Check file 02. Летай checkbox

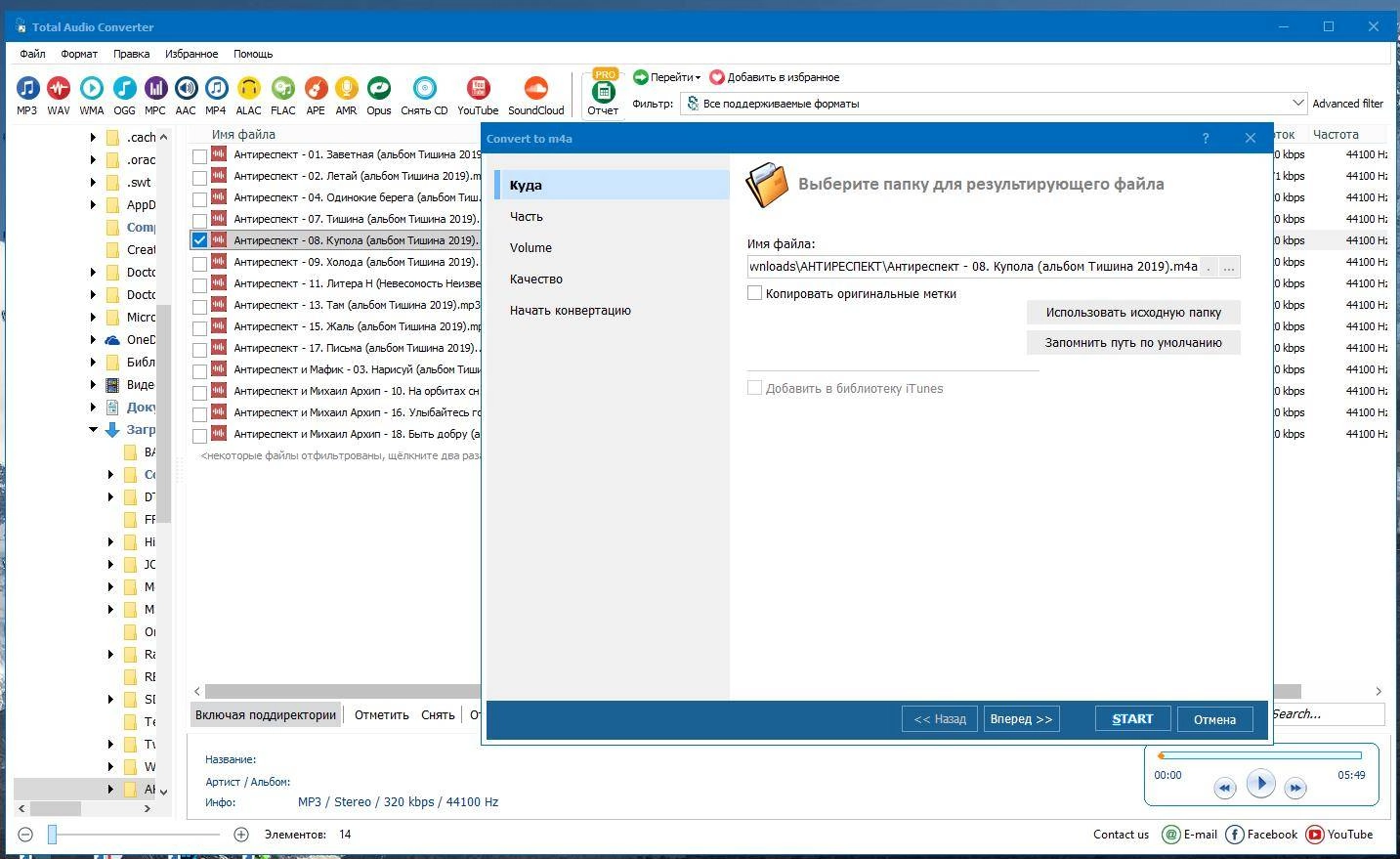(x=199, y=178)
